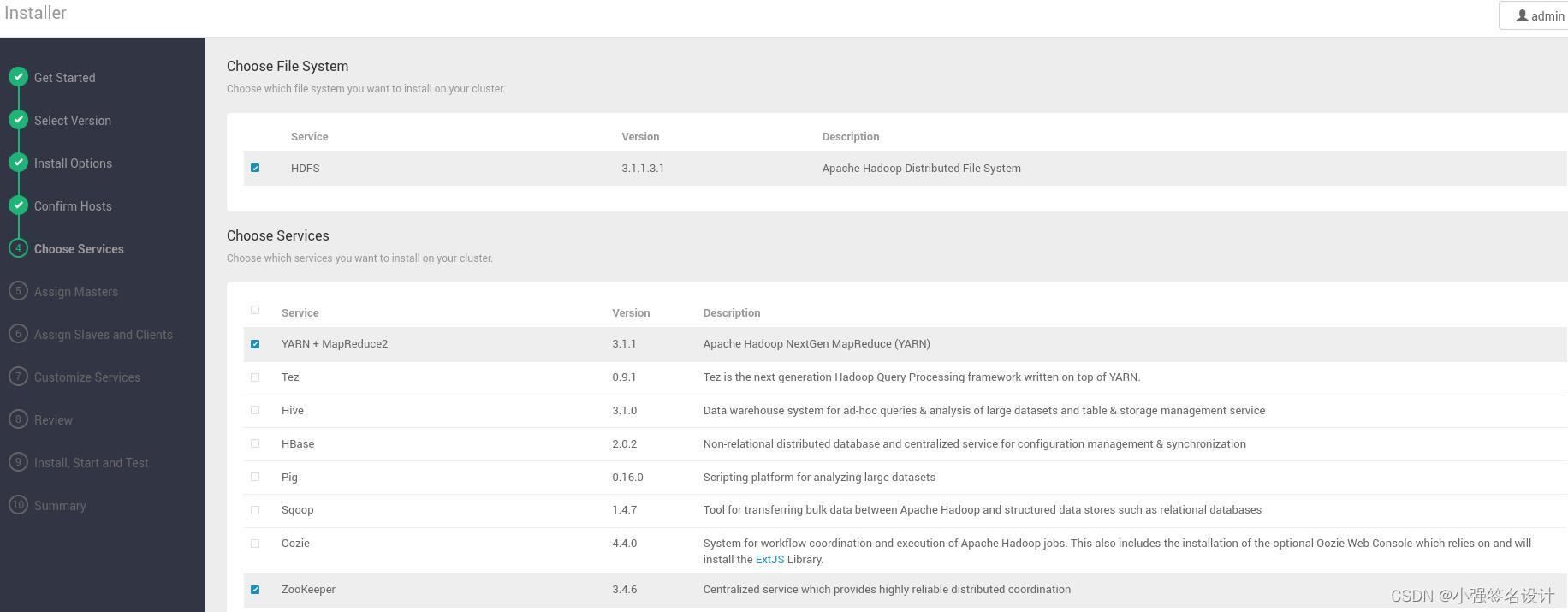
Task: Open the Customize Services step
Action: (x=87, y=377)
